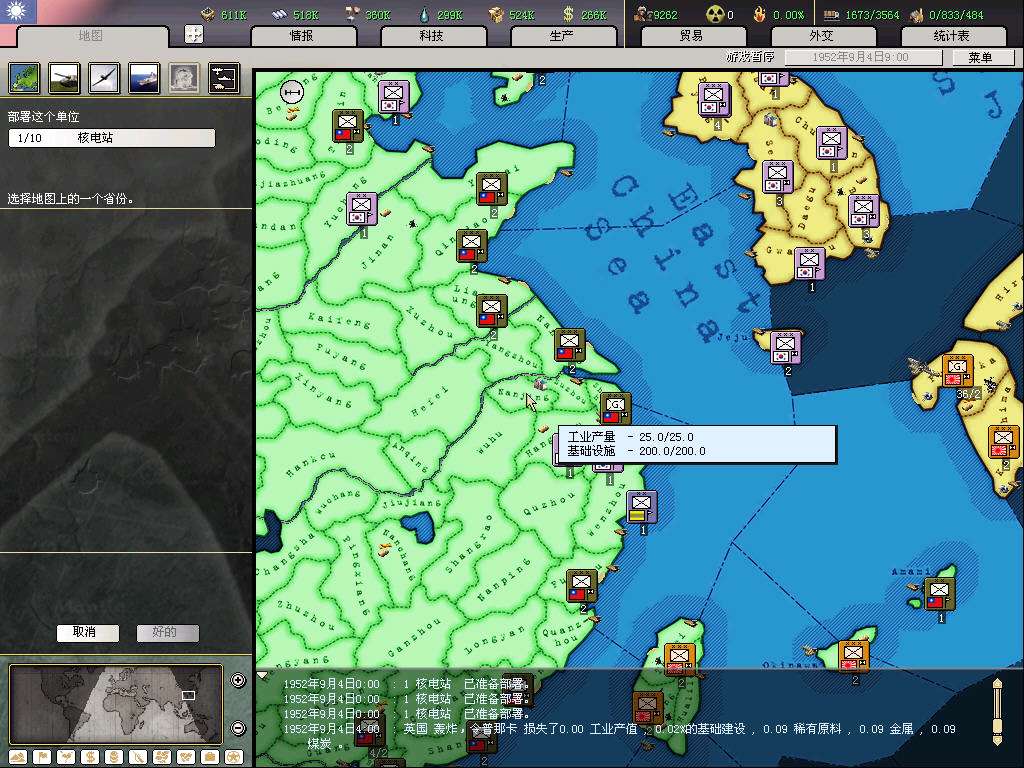
Task: Click the rare materials icon showing 360K
Action: pos(353,14)
